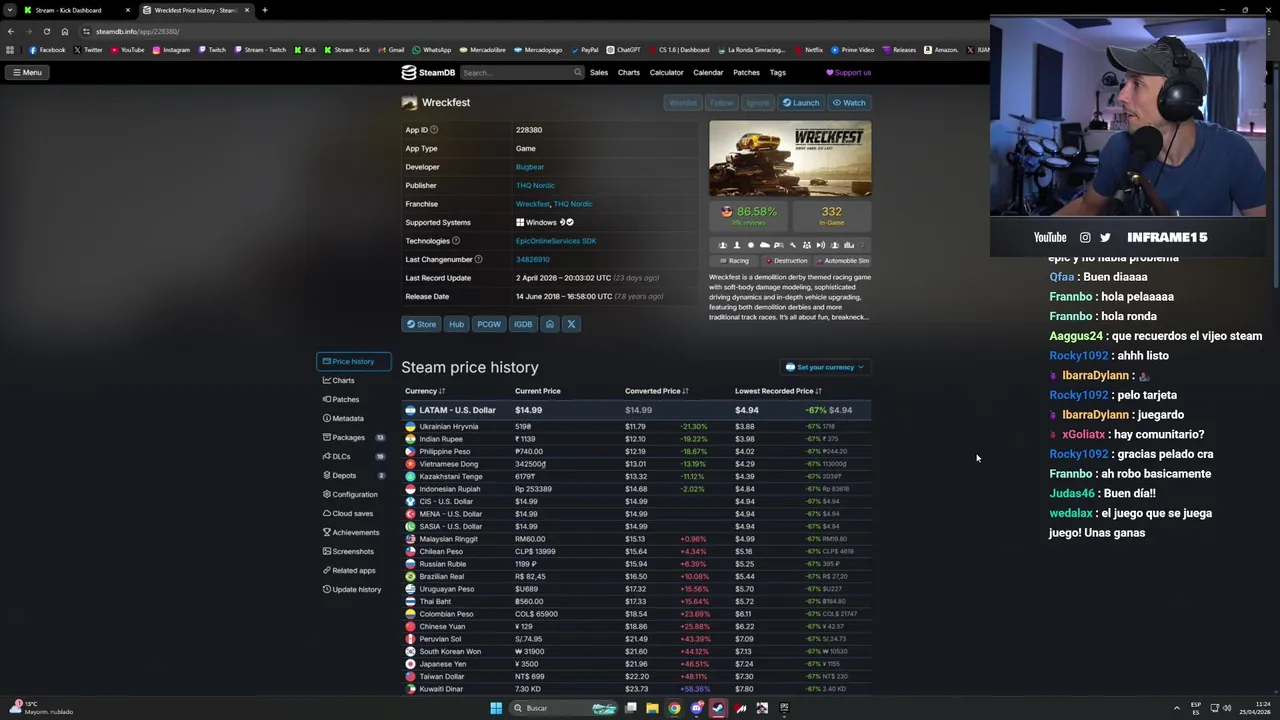Open File Explorer from the taskbar
Image resolution: width=1280 pixels, height=720 pixels.
tap(652, 708)
